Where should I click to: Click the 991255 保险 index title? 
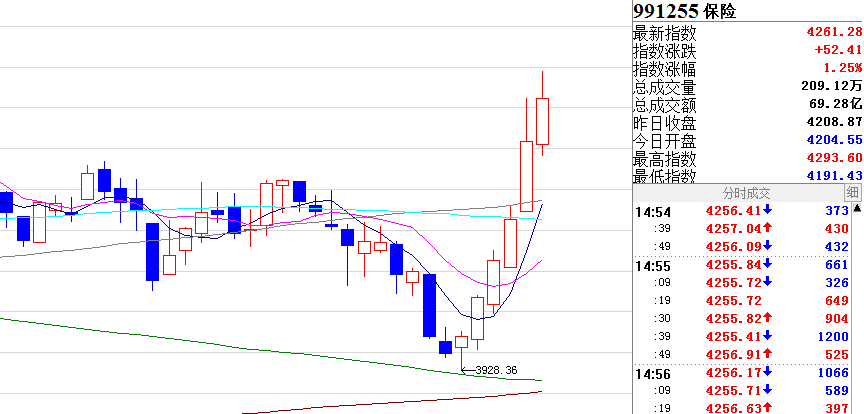pos(685,11)
